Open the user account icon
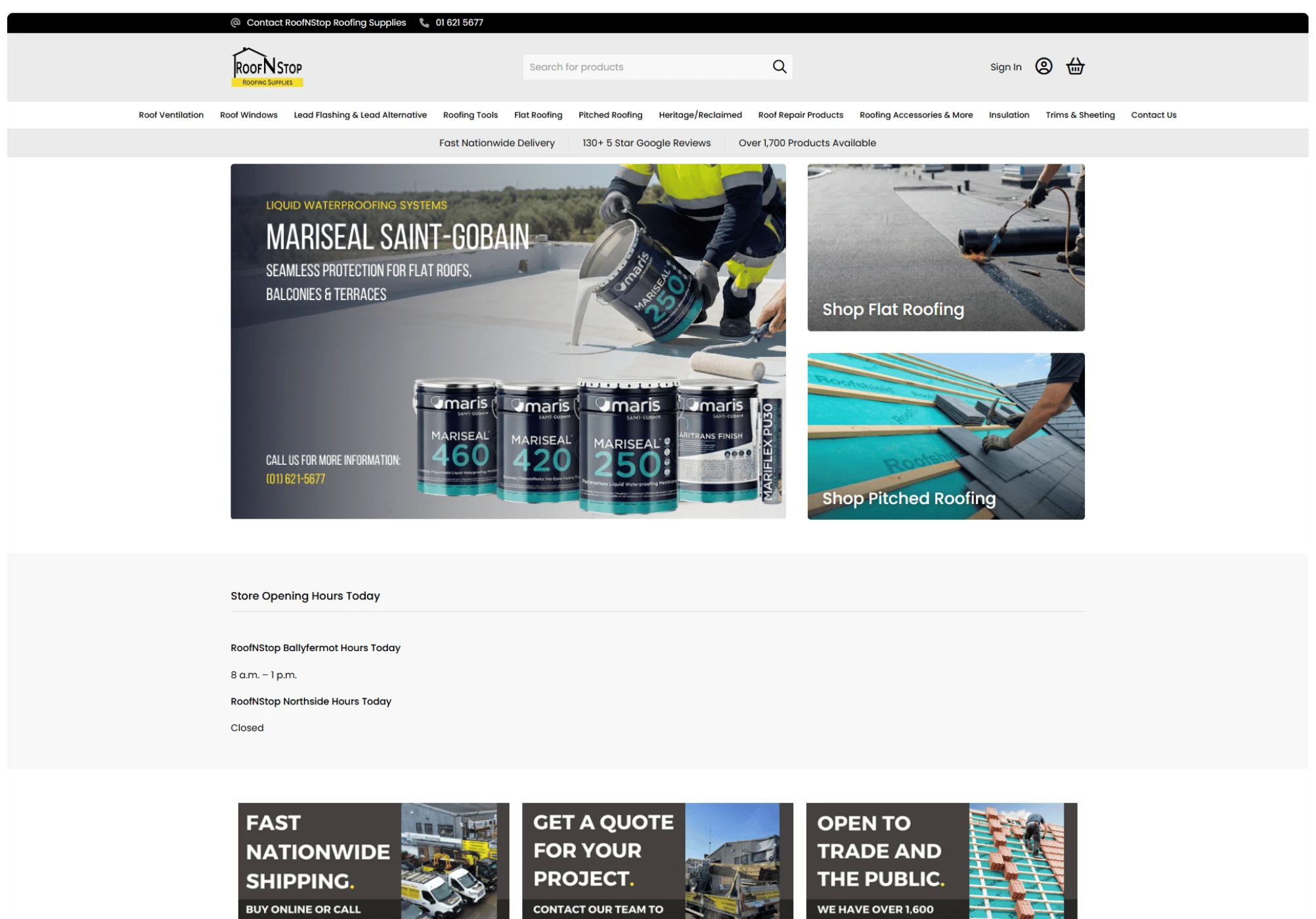This screenshot has width=1316, height=919. coord(1043,66)
